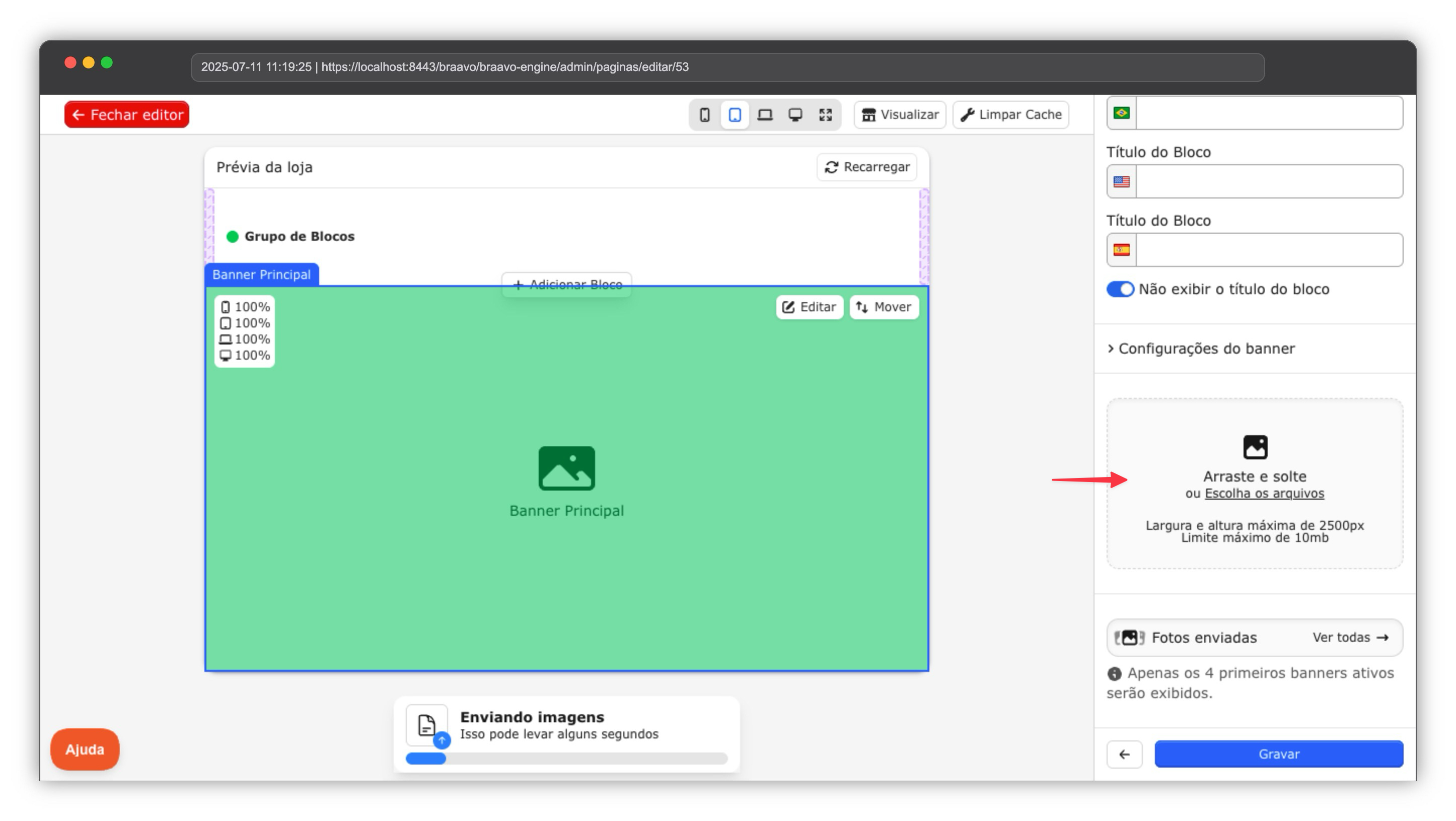
Task: Click the Visualizar button
Action: coord(900,115)
